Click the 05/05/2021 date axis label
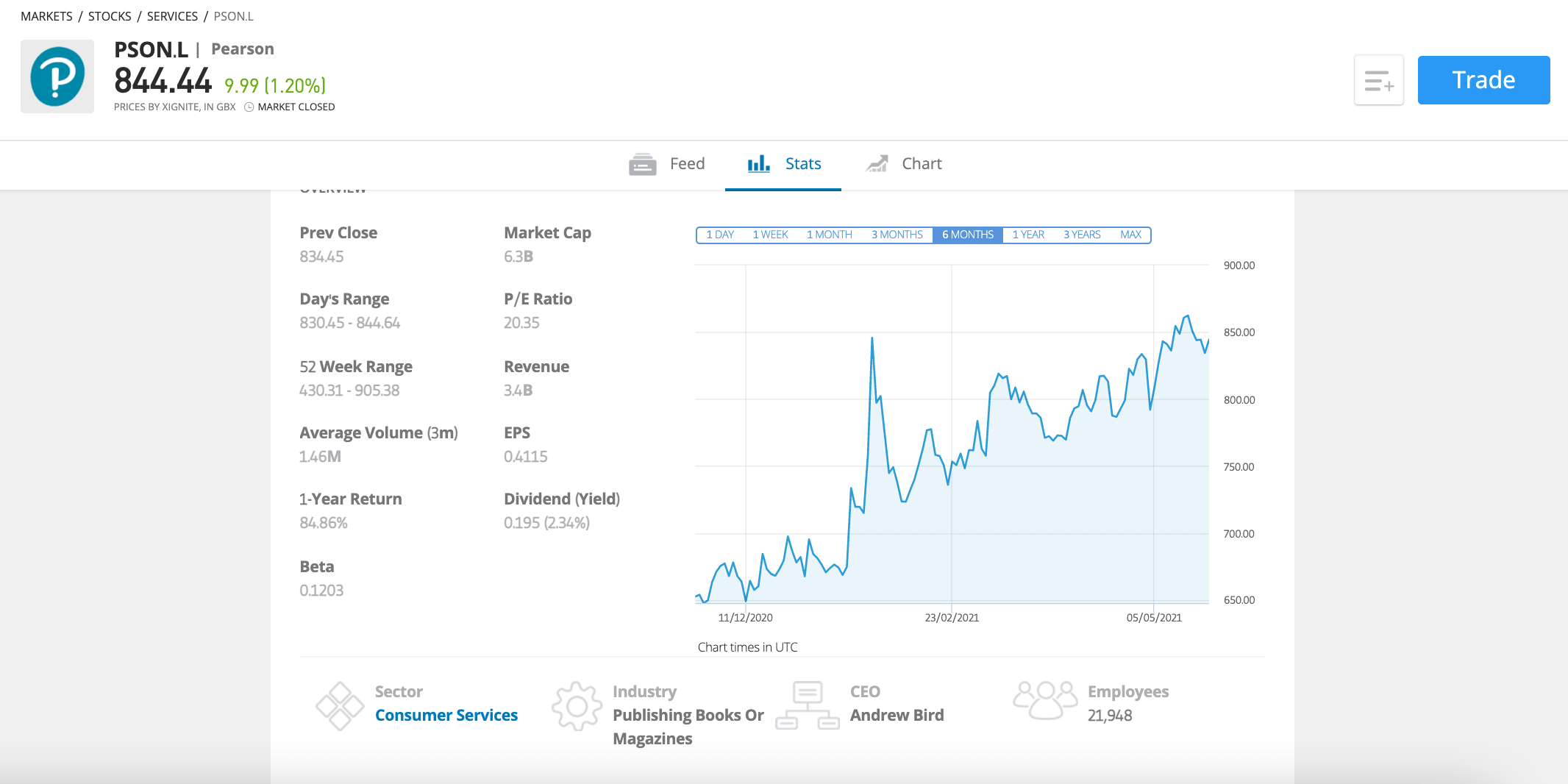Screen dimensions: 1568x784 tap(1154, 618)
